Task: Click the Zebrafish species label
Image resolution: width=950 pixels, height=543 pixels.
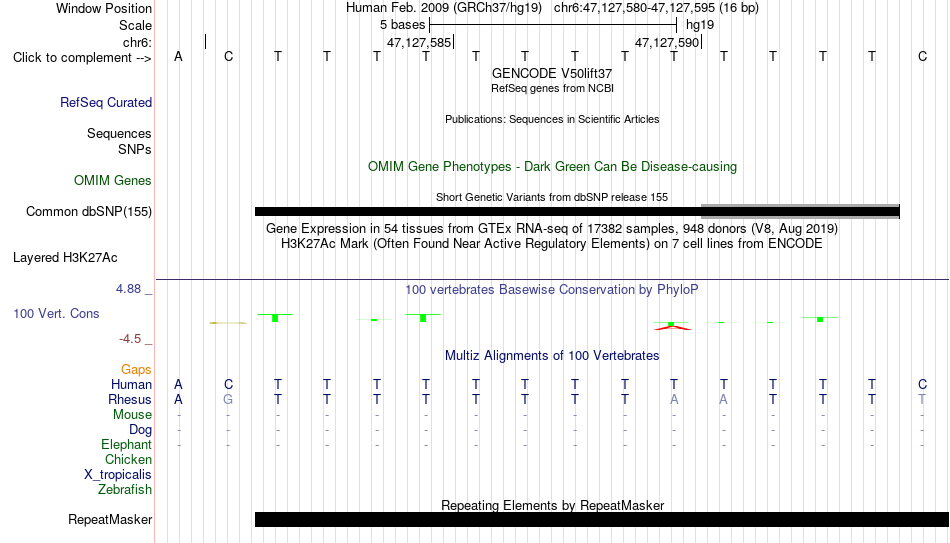Action: point(125,490)
